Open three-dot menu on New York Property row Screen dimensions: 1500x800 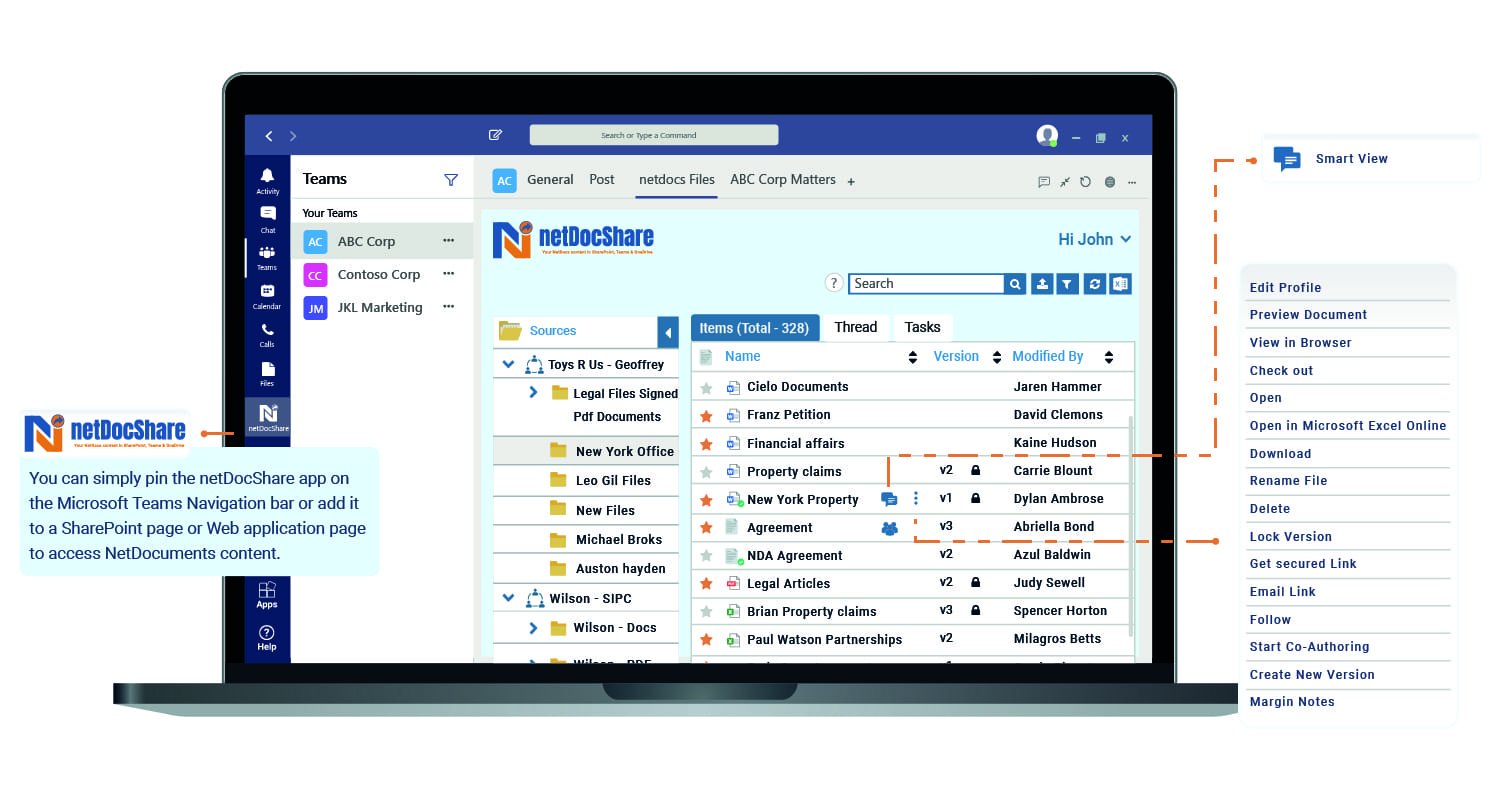click(x=916, y=498)
